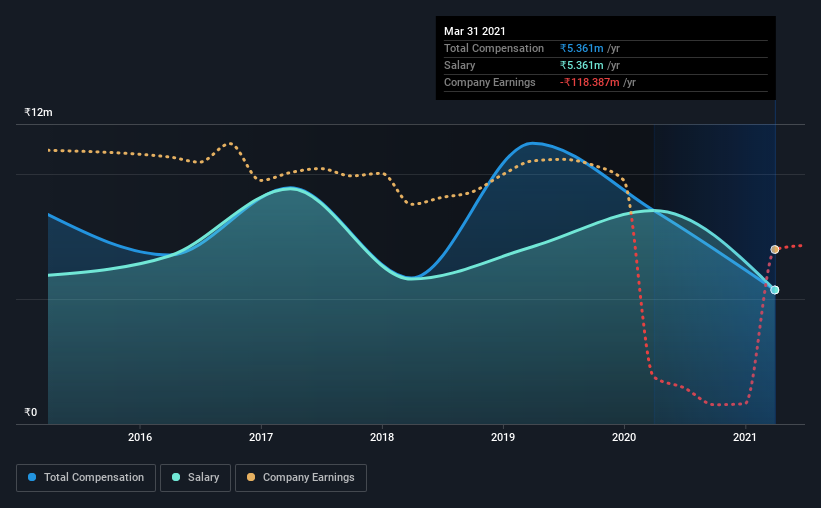Click the orange Company Earnings data point marker
Image resolution: width=821 pixels, height=508 pixels.
point(774,249)
